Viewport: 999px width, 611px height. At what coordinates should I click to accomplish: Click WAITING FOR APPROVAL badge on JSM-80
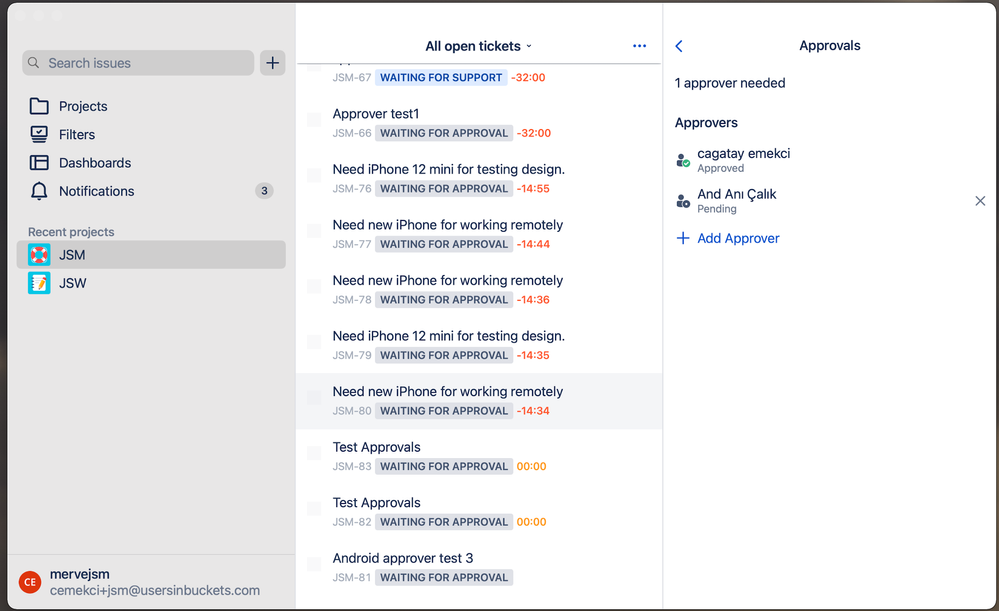click(x=444, y=411)
